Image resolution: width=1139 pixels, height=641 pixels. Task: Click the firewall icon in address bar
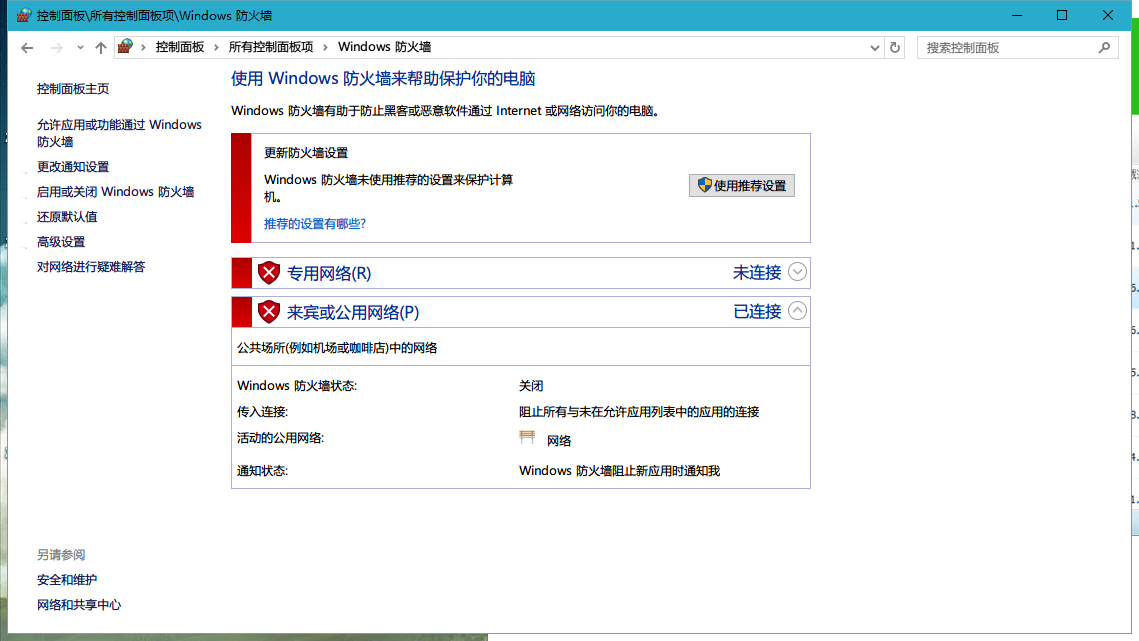click(x=126, y=47)
